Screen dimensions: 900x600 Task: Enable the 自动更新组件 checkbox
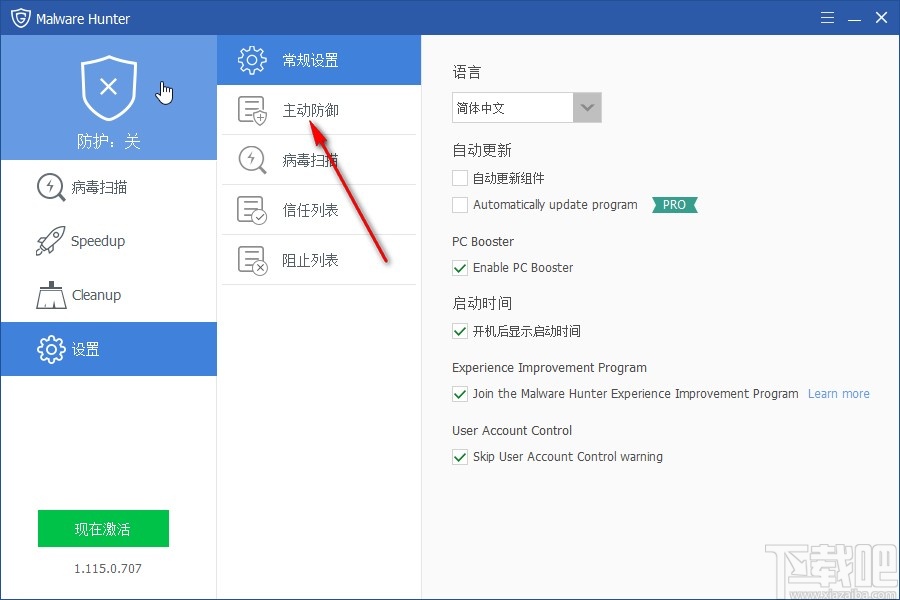tap(460, 179)
